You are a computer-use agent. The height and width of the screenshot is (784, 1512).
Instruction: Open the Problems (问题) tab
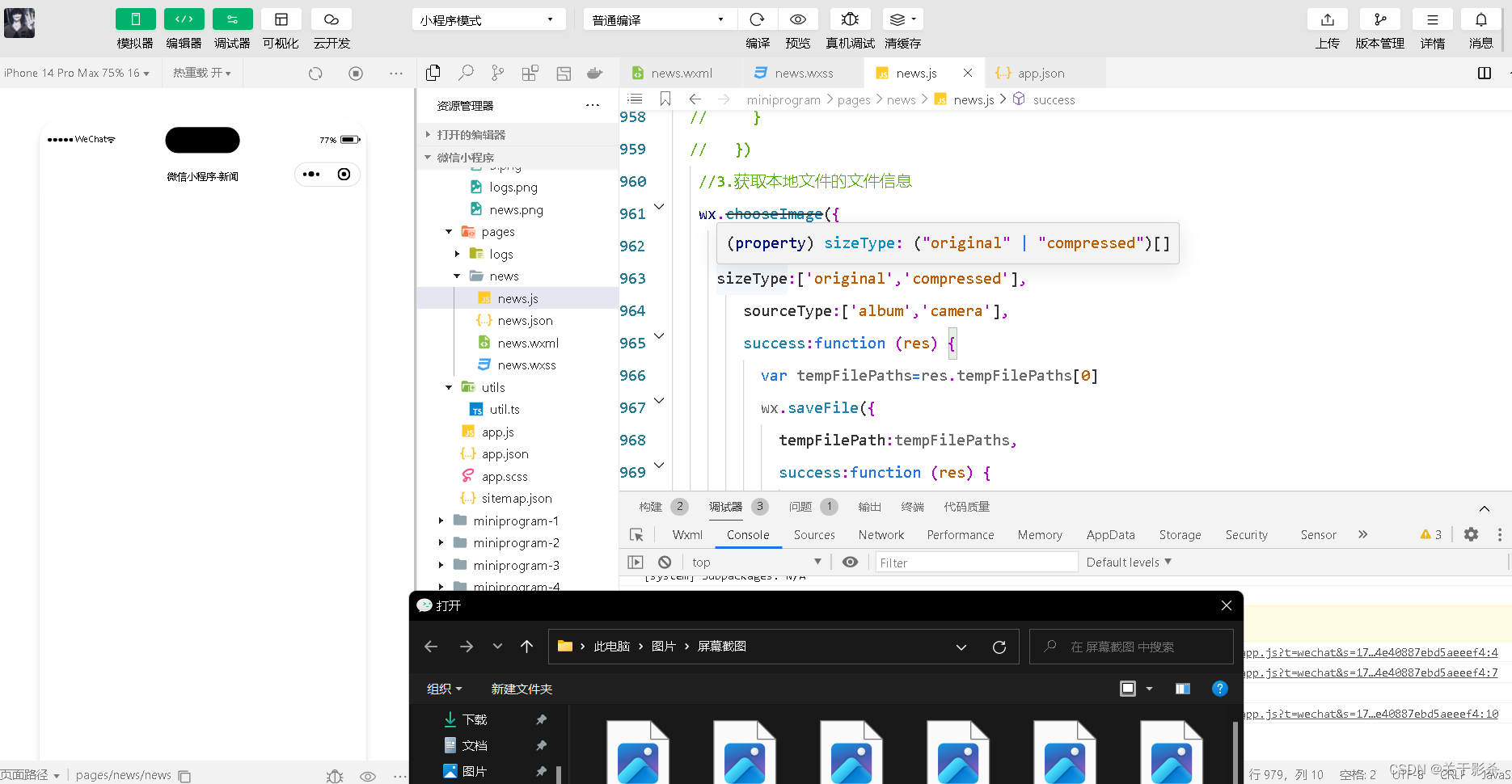click(x=813, y=507)
